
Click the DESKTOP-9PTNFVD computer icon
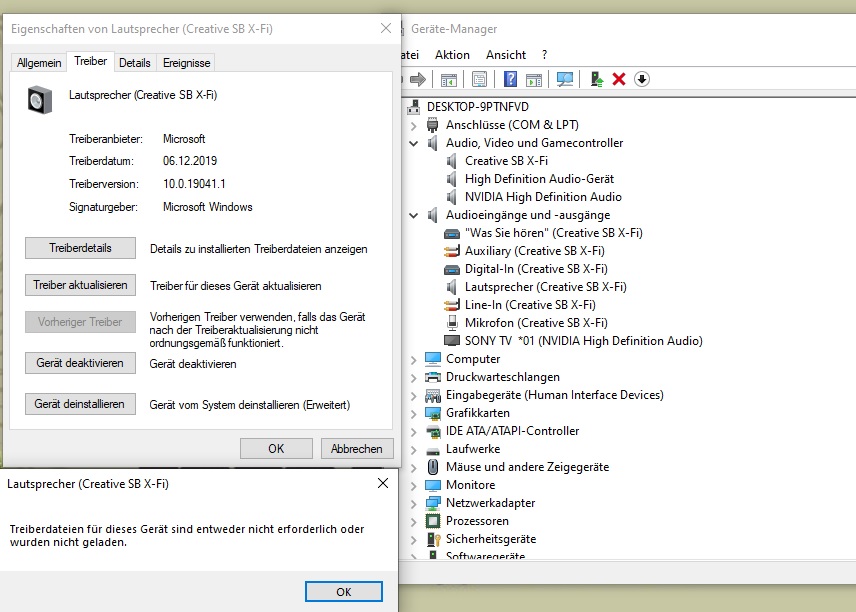(x=414, y=106)
